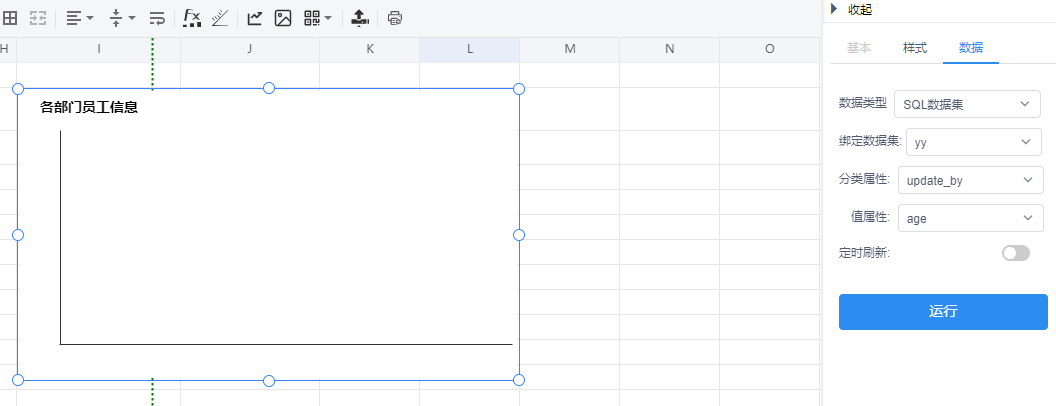This screenshot has width=1056, height=406.
Task: Open the 值属性 age dropdown
Action: [x=970, y=218]
